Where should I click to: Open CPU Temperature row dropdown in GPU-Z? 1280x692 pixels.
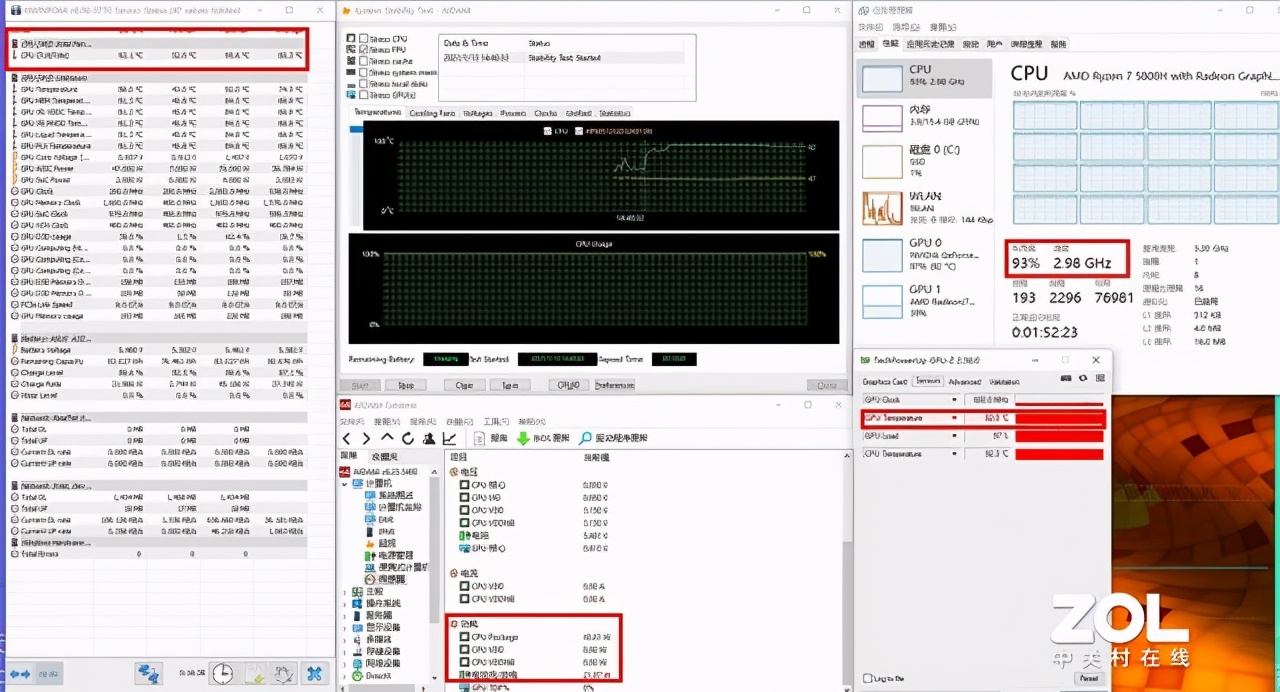(954, 454)
